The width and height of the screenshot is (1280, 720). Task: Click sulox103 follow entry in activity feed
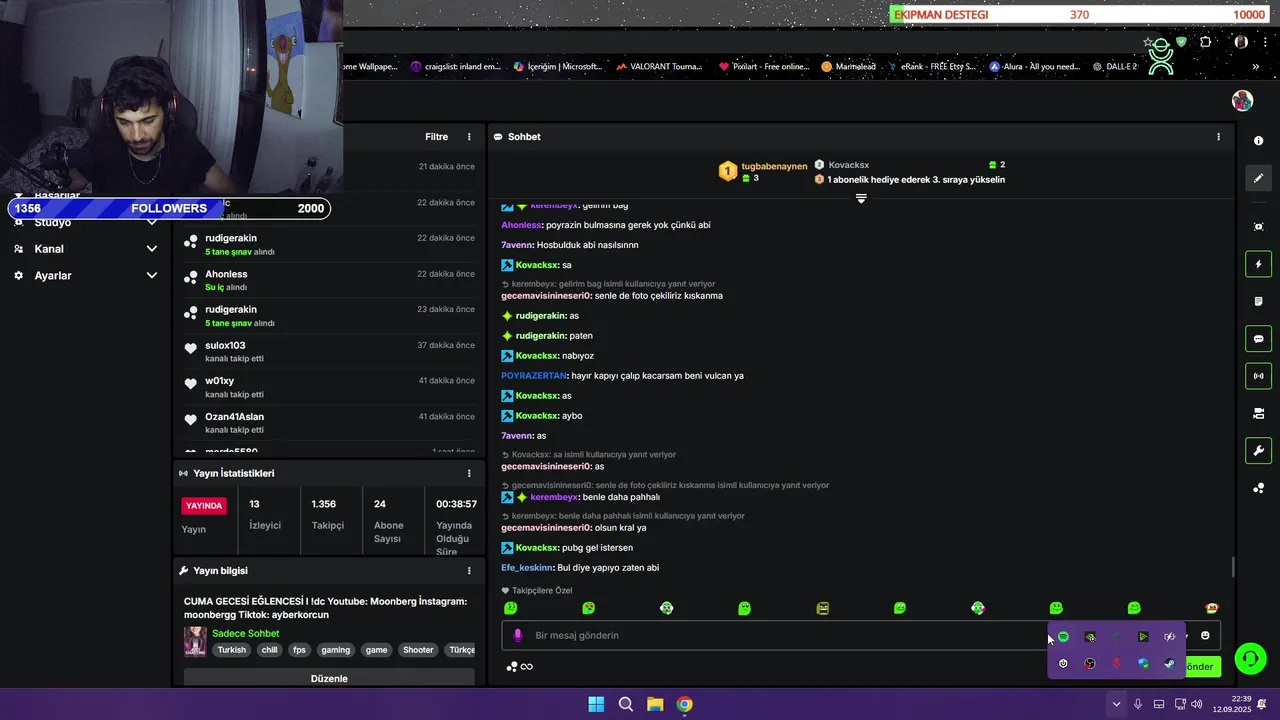[x=329, y=351]
